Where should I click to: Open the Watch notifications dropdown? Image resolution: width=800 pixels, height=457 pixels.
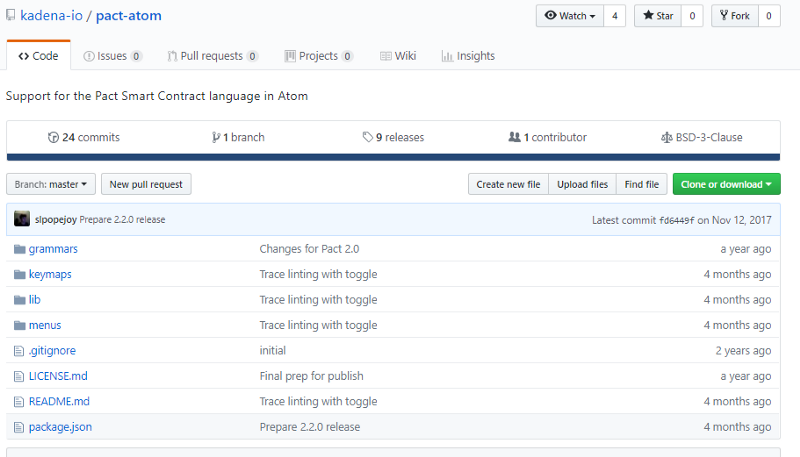[570, 16]
